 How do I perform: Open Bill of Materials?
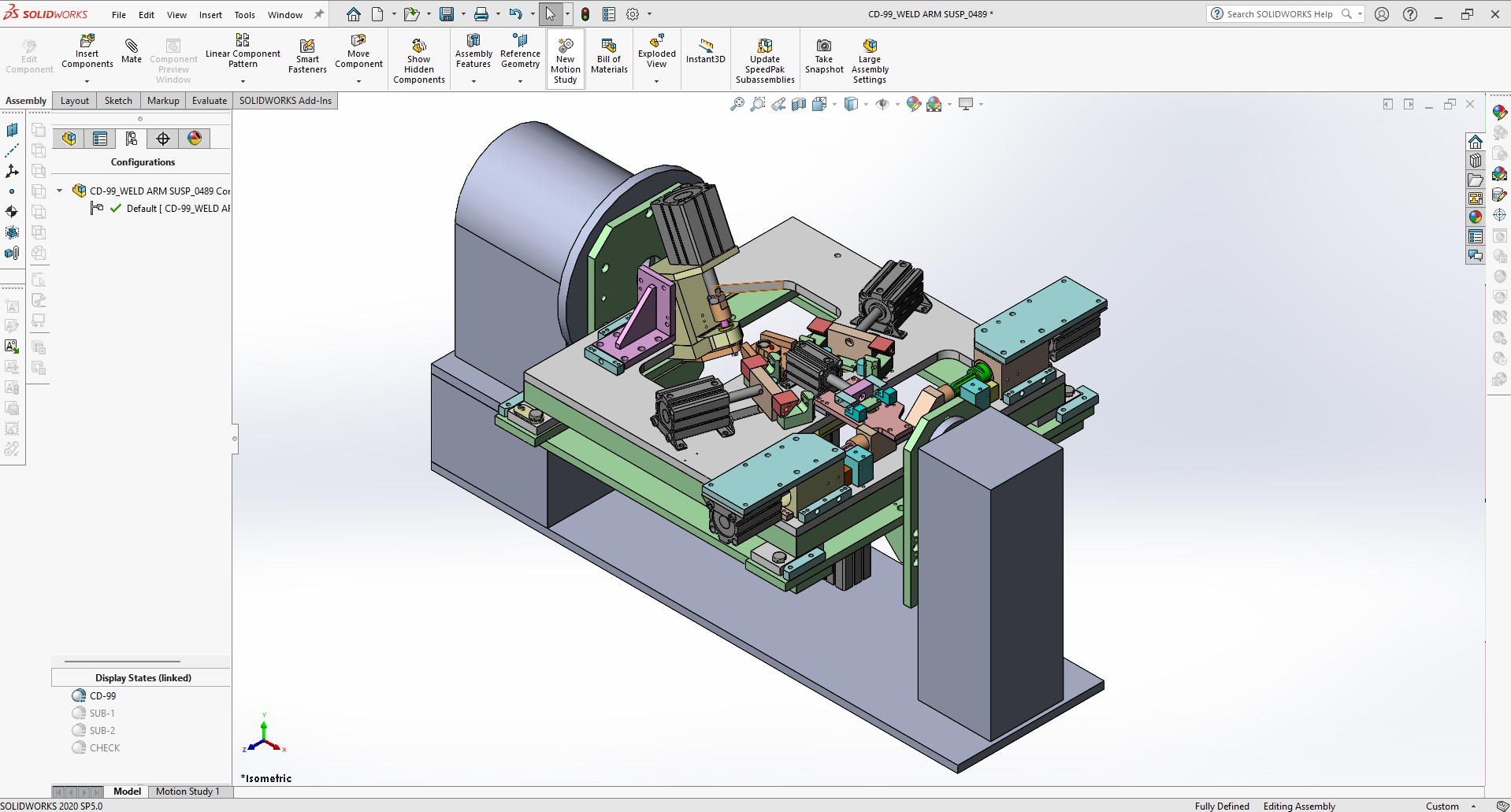[x=609, y=55]
